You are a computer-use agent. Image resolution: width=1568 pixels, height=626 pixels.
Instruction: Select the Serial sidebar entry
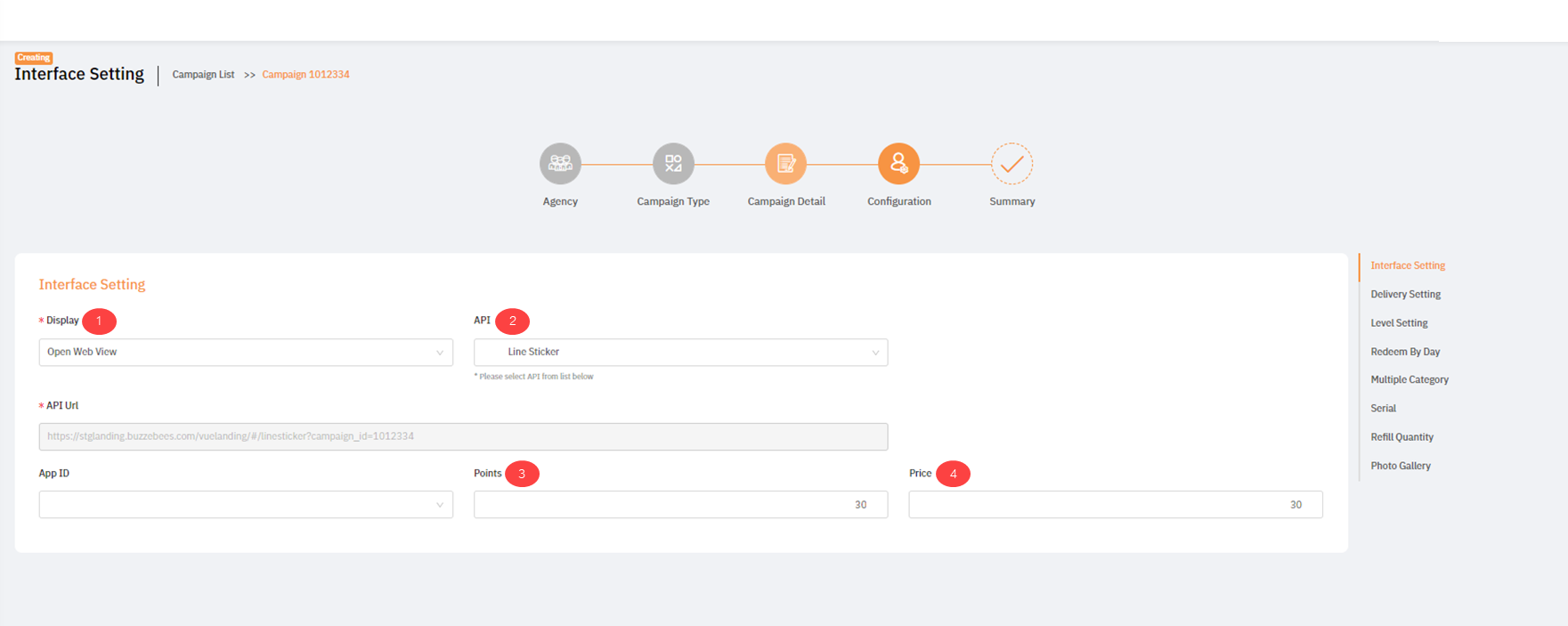tap(1383, 408)
